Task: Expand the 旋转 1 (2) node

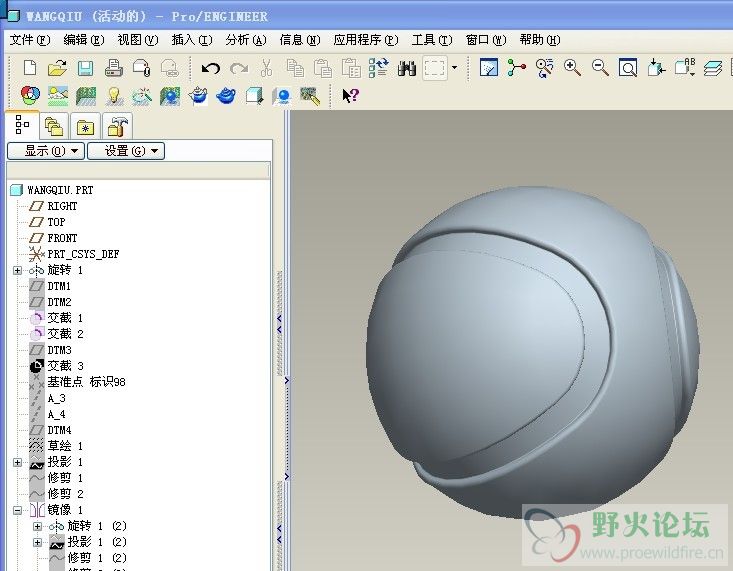Action: pos(37,526)
